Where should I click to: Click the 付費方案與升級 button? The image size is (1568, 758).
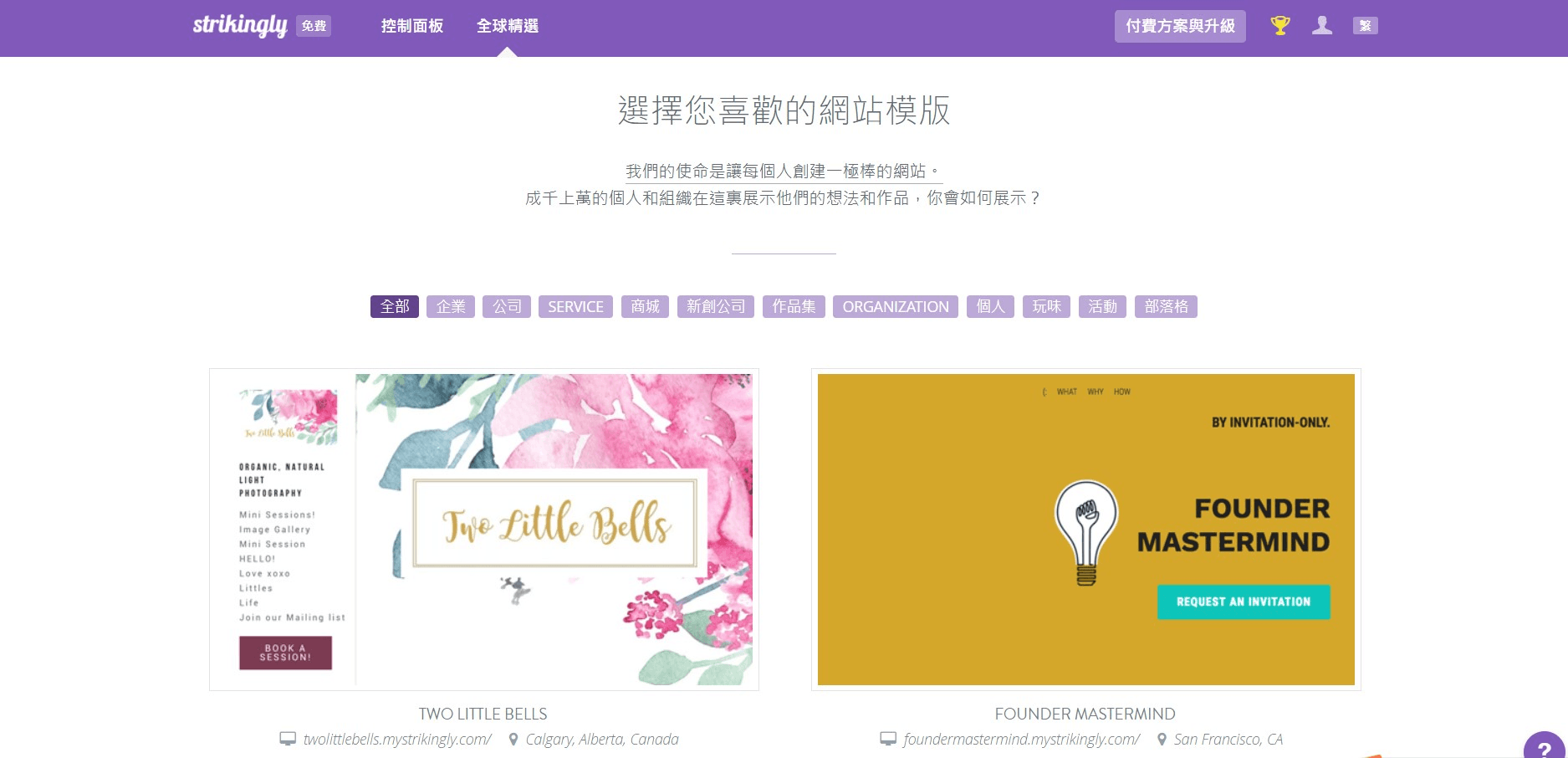pos(1180,26)
